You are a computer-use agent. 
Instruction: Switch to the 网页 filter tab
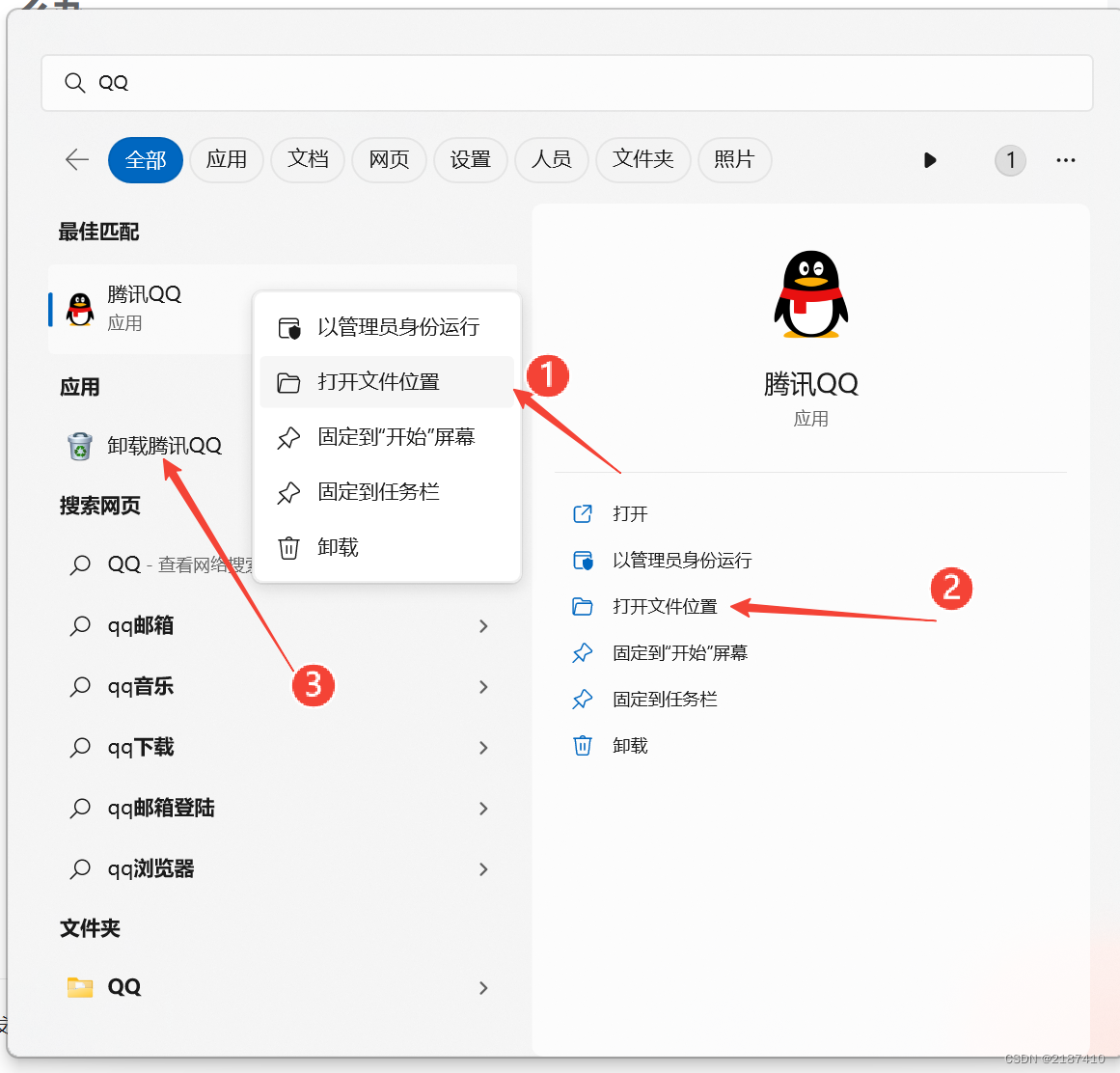click(390, 159)
